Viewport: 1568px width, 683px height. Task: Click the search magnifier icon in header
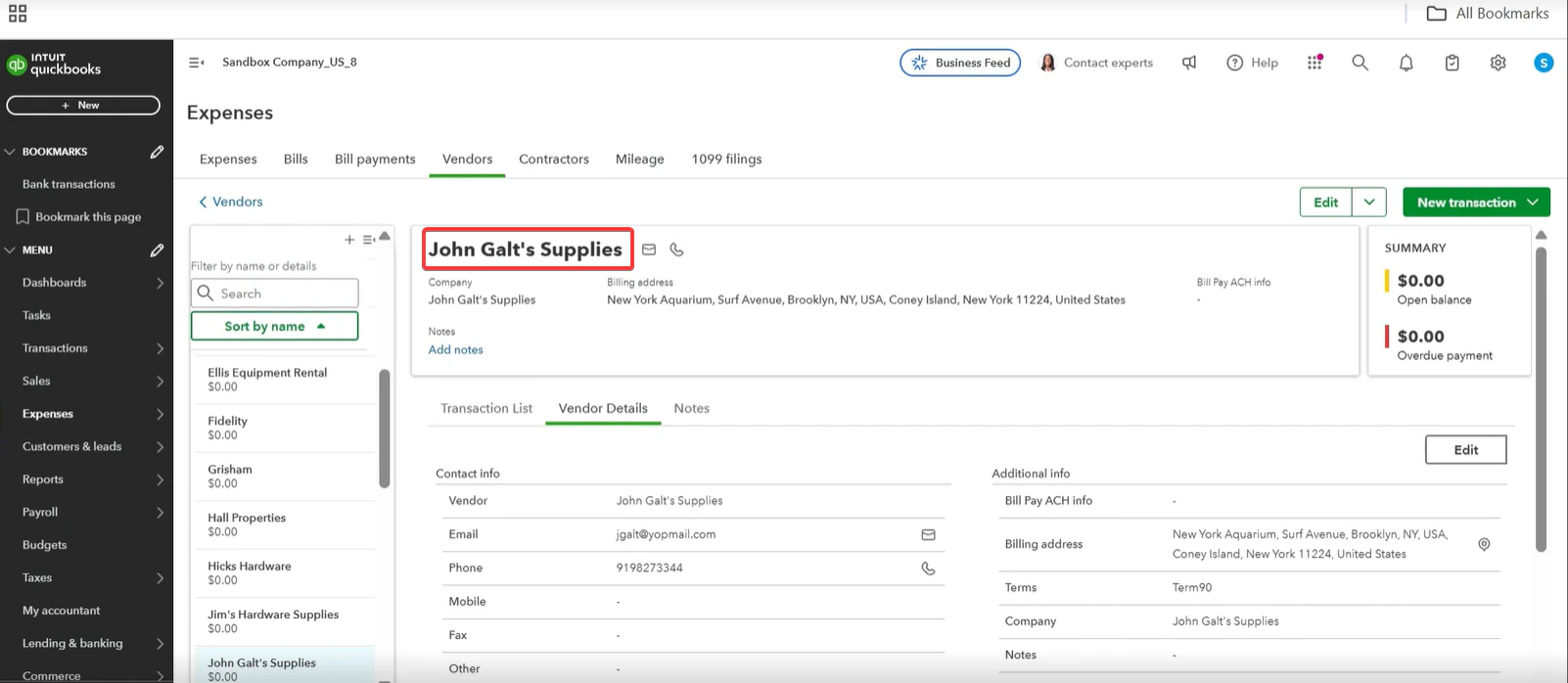click(x=1360, y=63)
